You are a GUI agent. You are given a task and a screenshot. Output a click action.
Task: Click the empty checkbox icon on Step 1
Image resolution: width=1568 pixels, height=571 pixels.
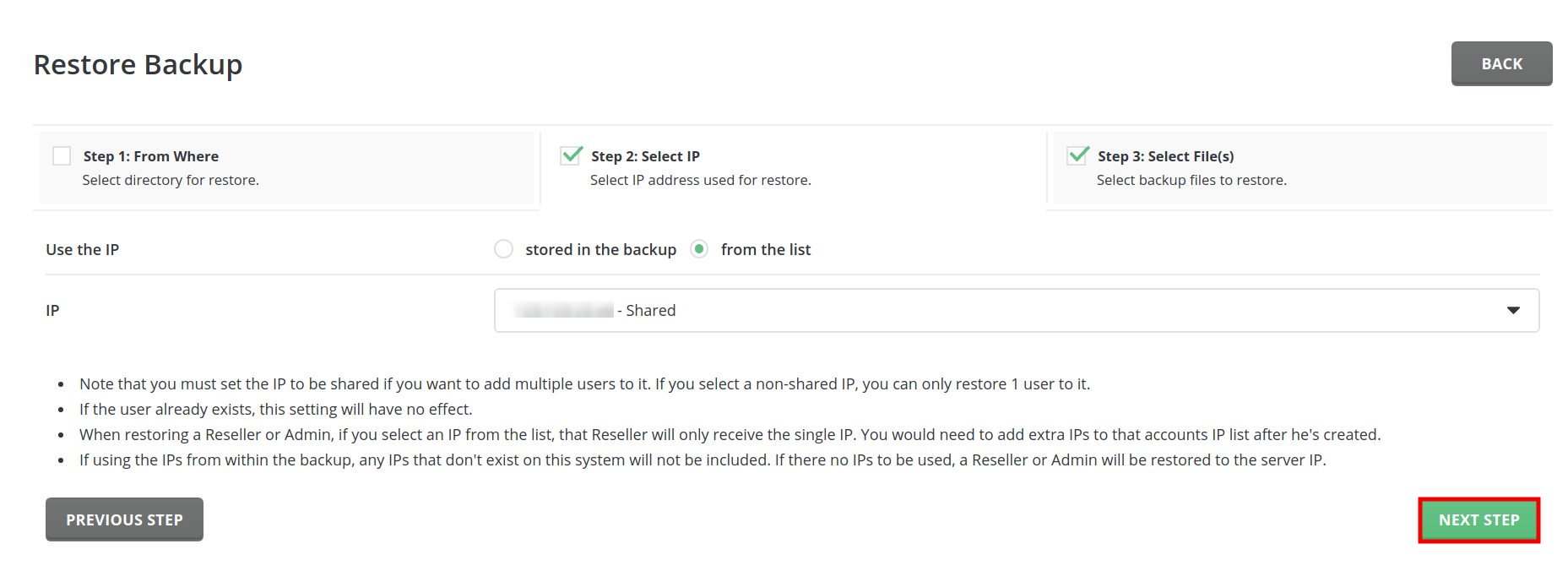(61, 155)
